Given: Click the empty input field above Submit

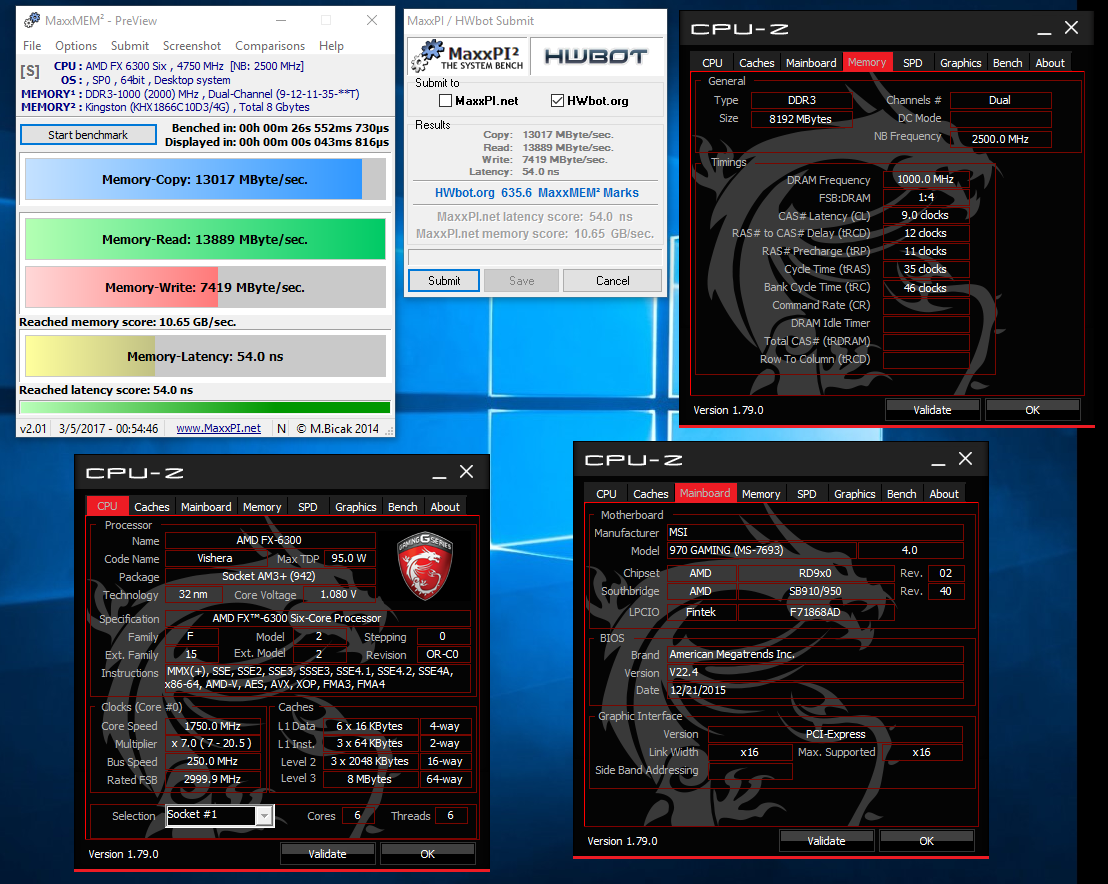Looking at the screenshot, I should [535, 257].
